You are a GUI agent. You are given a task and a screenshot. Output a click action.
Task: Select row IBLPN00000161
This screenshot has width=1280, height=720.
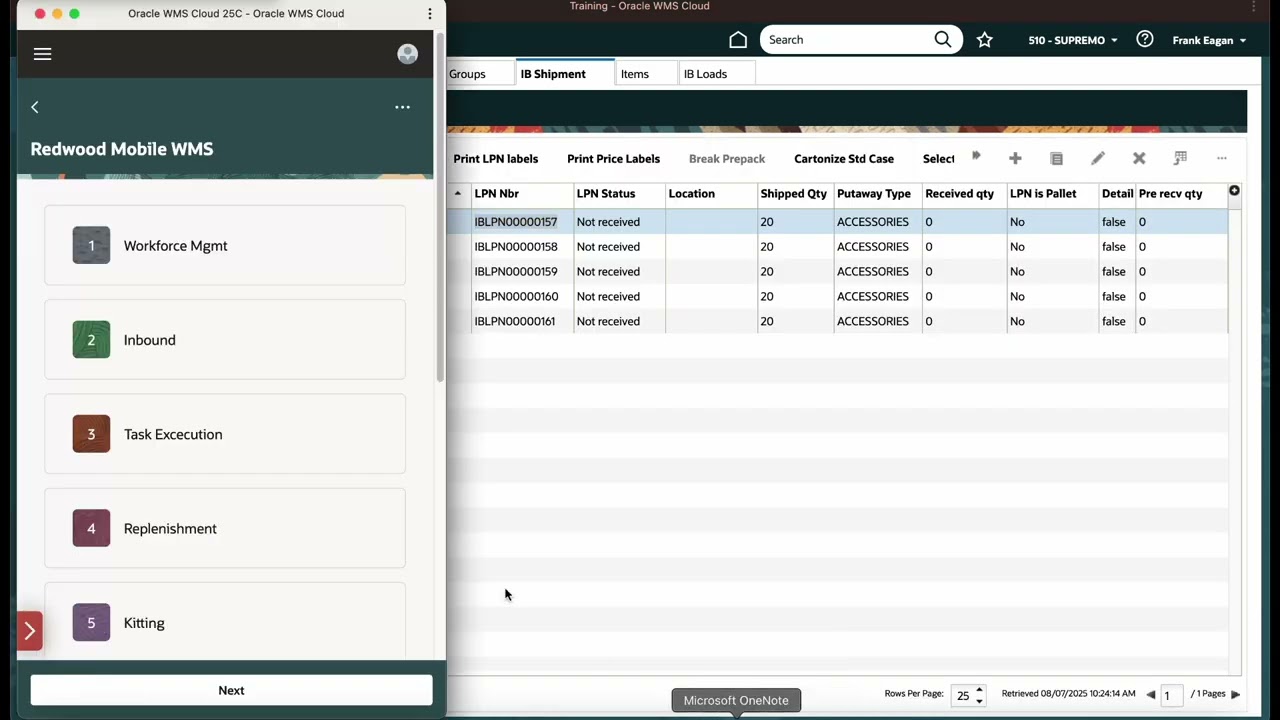[x=838, y=322]
